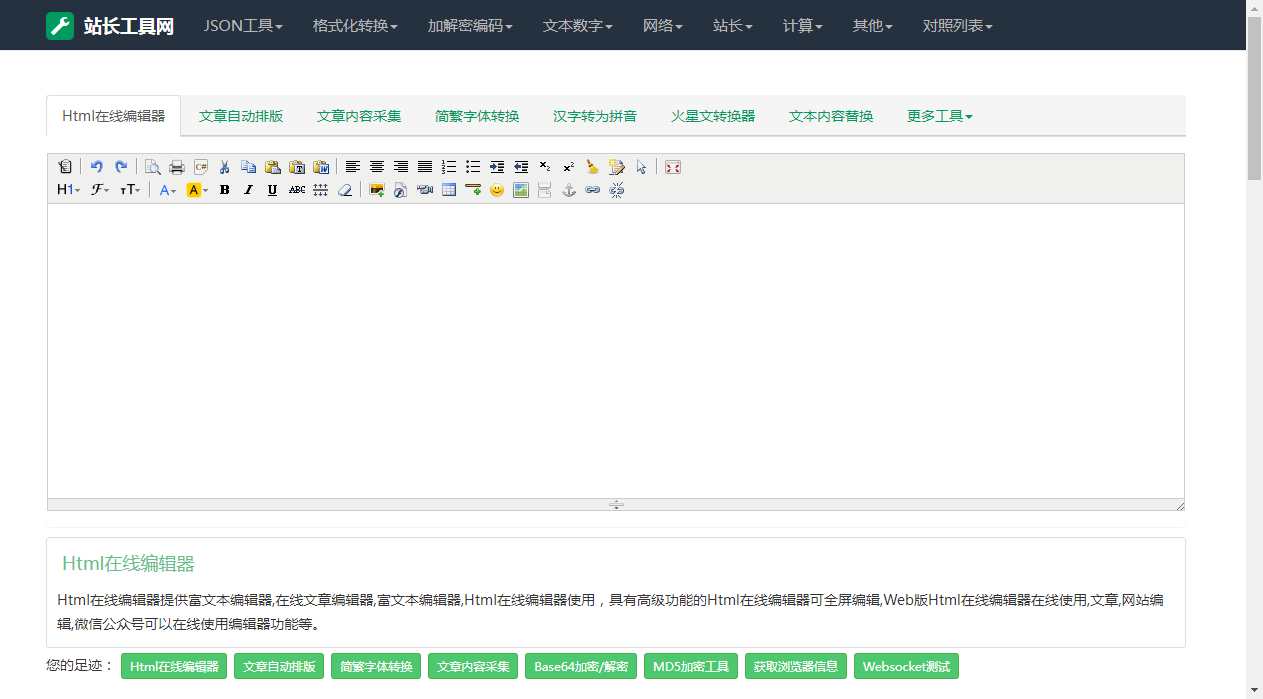Screen dimensions: 1263x699
Task: Paste content from Word
Action: (x=321, y=167)
